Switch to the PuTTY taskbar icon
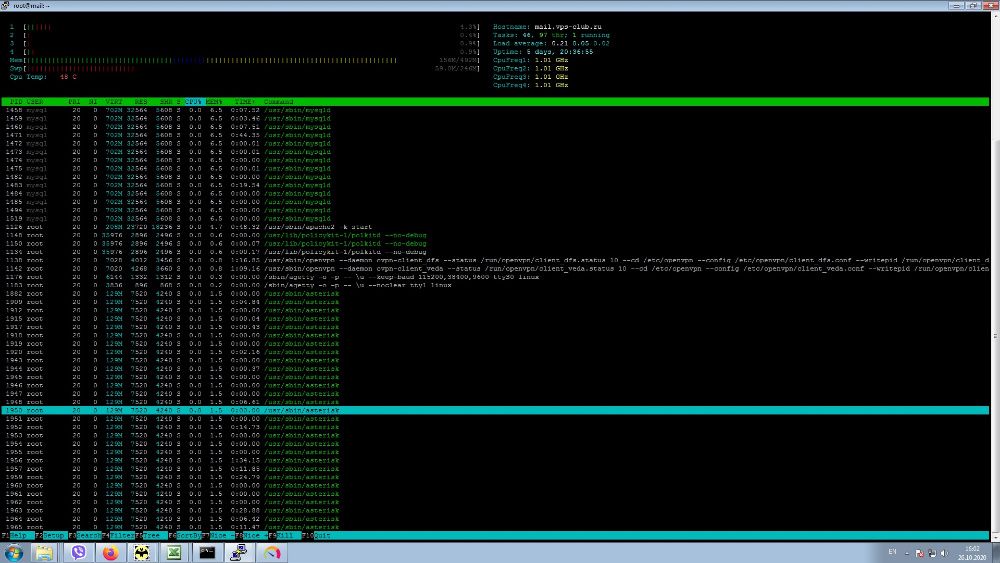Screen dimensions: 1000x563 click(239, 552)
